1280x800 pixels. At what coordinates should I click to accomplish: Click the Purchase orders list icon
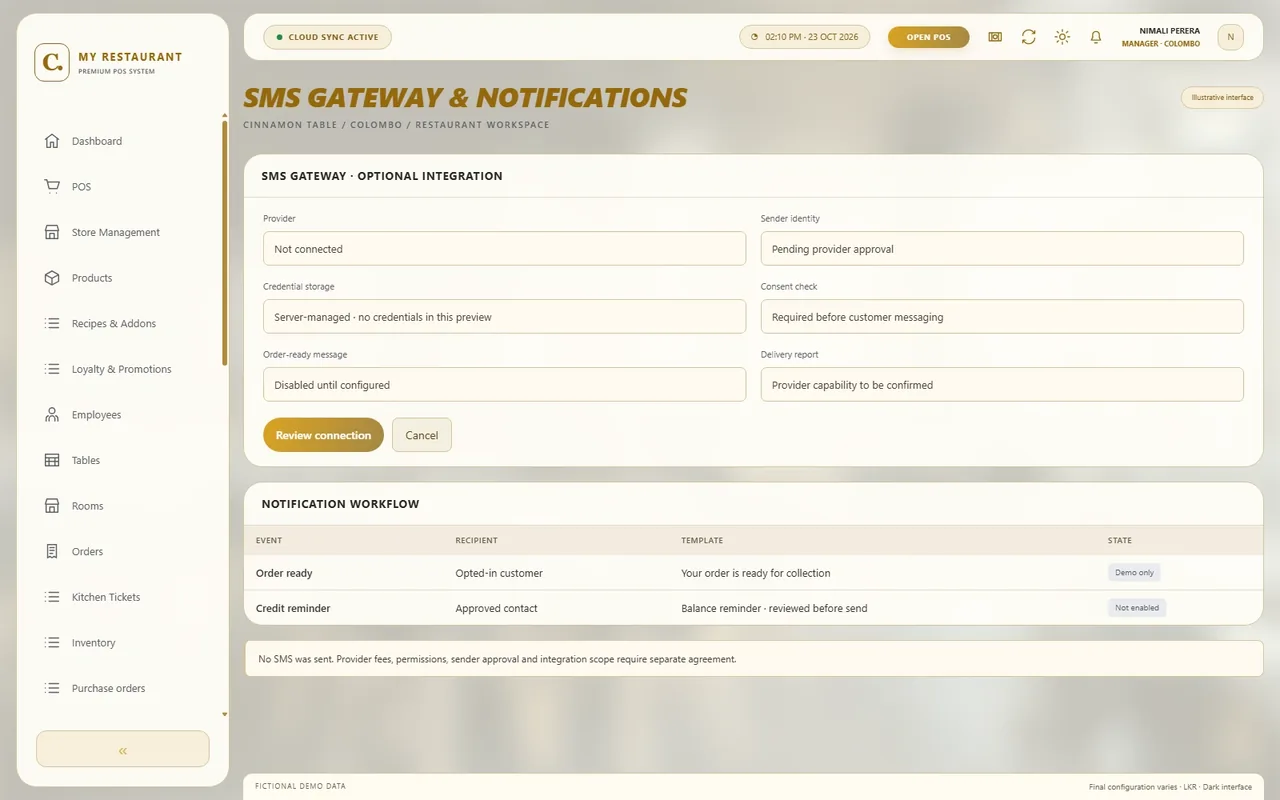click(x=52, y=688)
